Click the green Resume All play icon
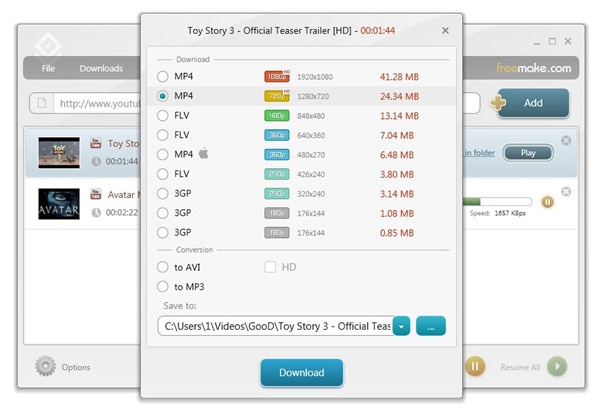This screenshot has height=413, width=600. [557, 366]
